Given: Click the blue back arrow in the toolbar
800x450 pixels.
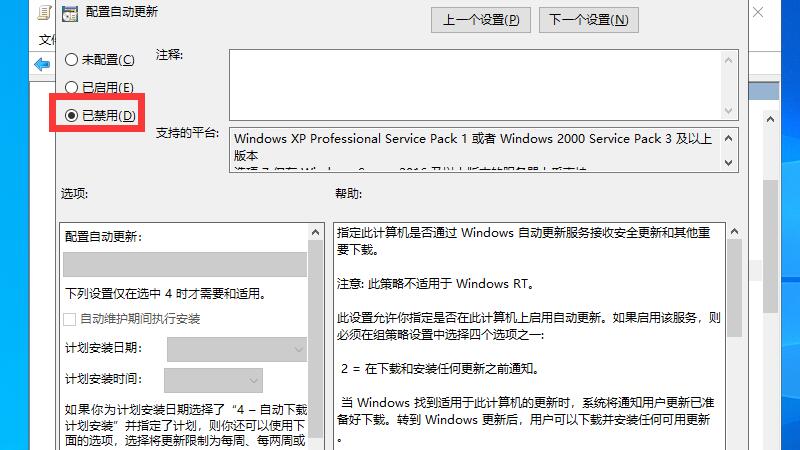Looking at the screenshot, I should coord(42,64).
